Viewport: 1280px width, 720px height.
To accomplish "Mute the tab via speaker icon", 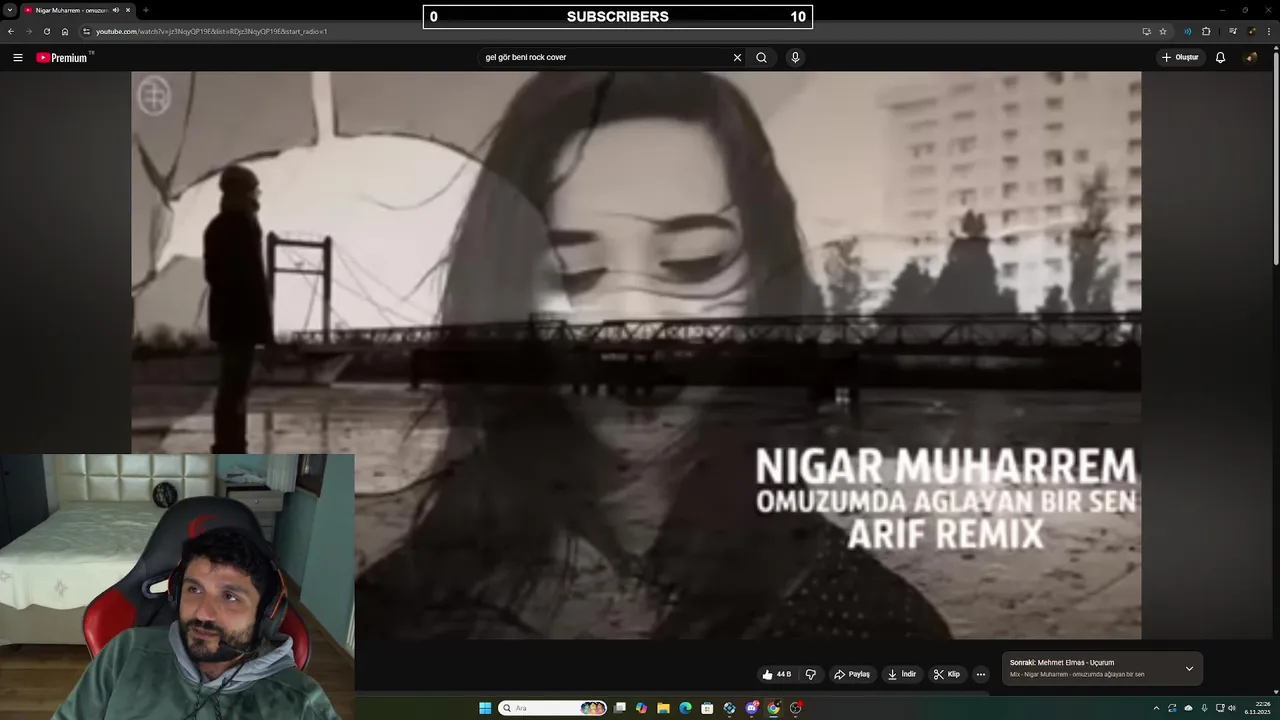I will click(x=116, y=10).
